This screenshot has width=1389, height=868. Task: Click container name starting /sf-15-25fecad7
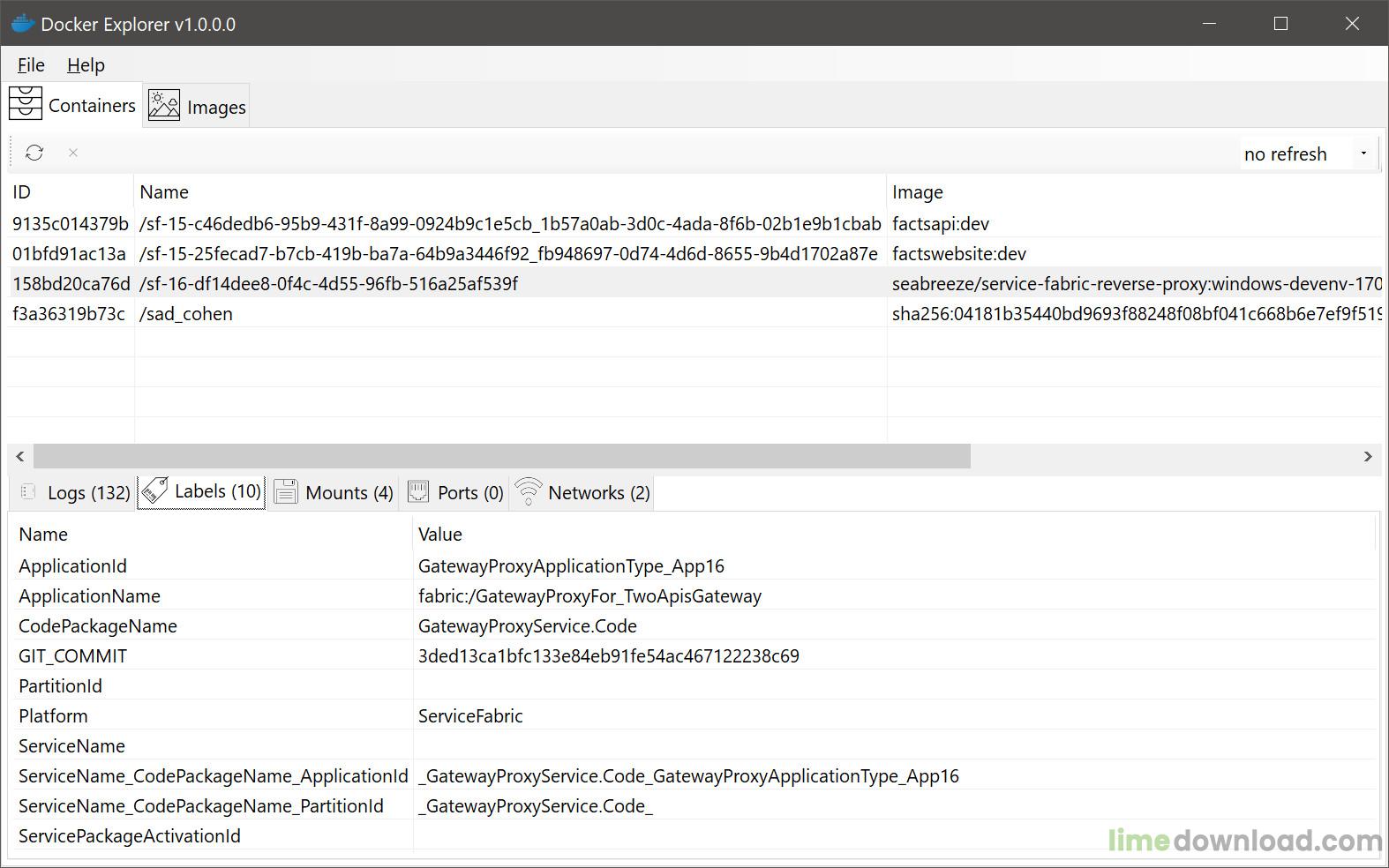[x=508, y=253]
